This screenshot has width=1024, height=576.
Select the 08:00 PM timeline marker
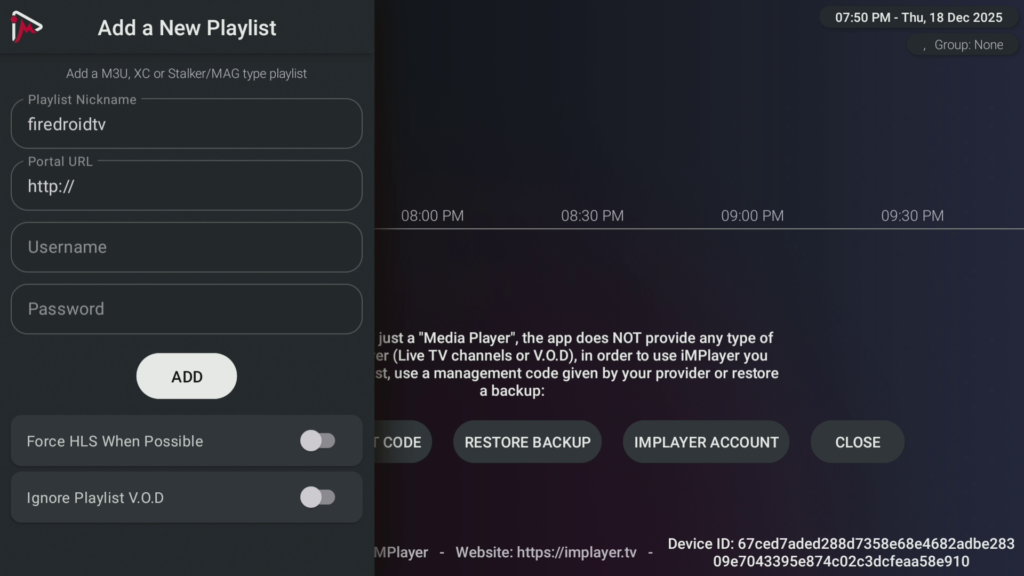(432, 216)
